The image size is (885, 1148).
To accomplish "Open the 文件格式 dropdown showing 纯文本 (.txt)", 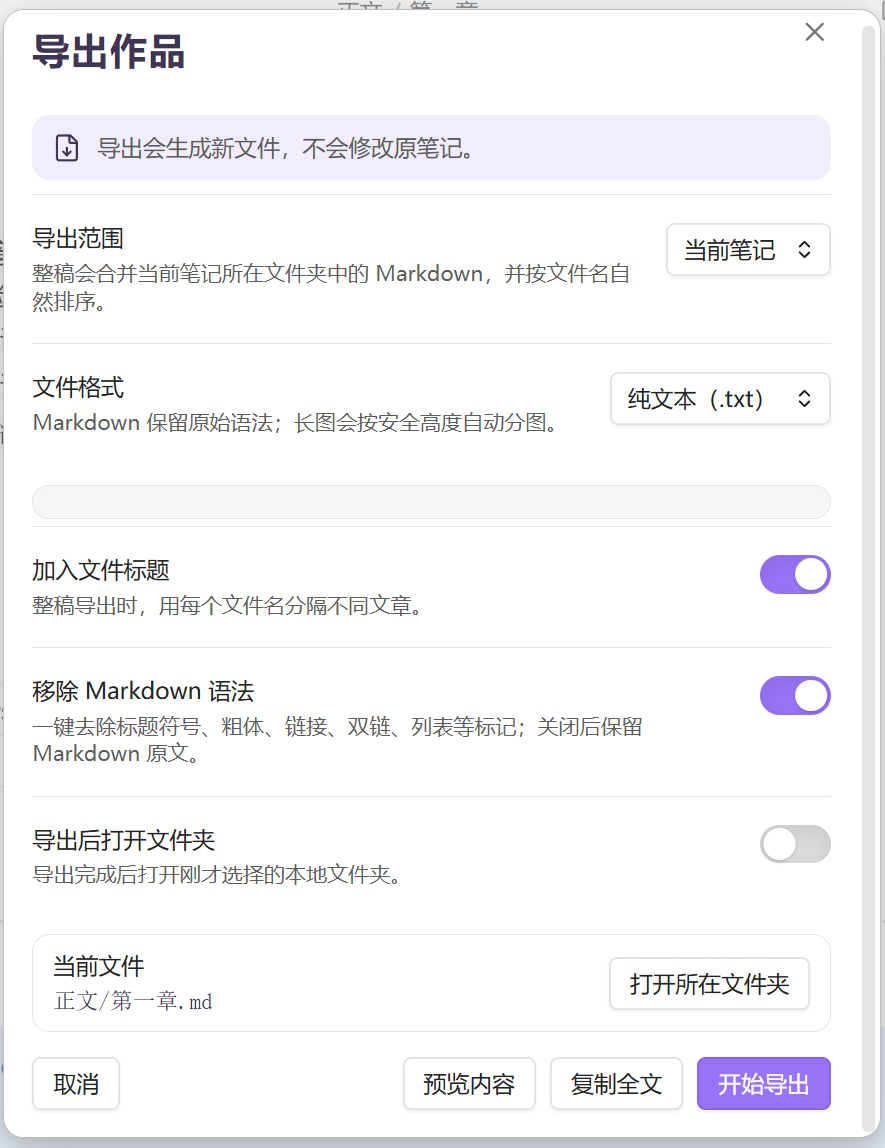I will pos(720,399).
